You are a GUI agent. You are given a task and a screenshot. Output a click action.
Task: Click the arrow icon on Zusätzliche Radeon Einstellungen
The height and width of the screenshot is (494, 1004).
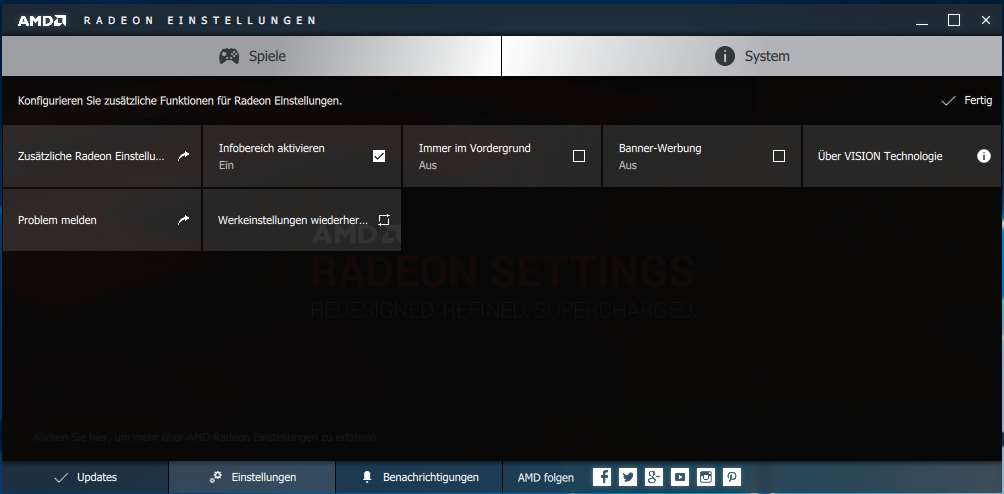[184, 155]
